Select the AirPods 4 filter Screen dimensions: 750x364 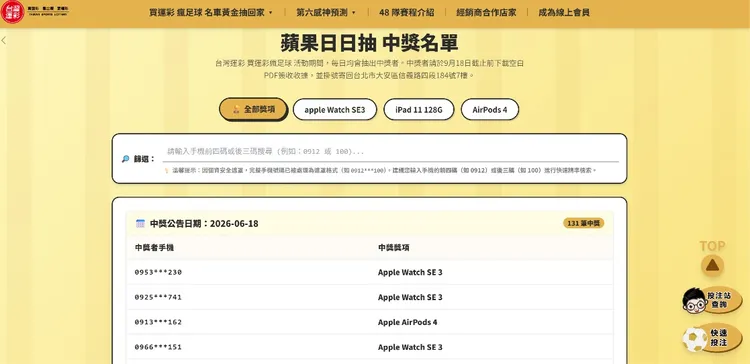490,110
